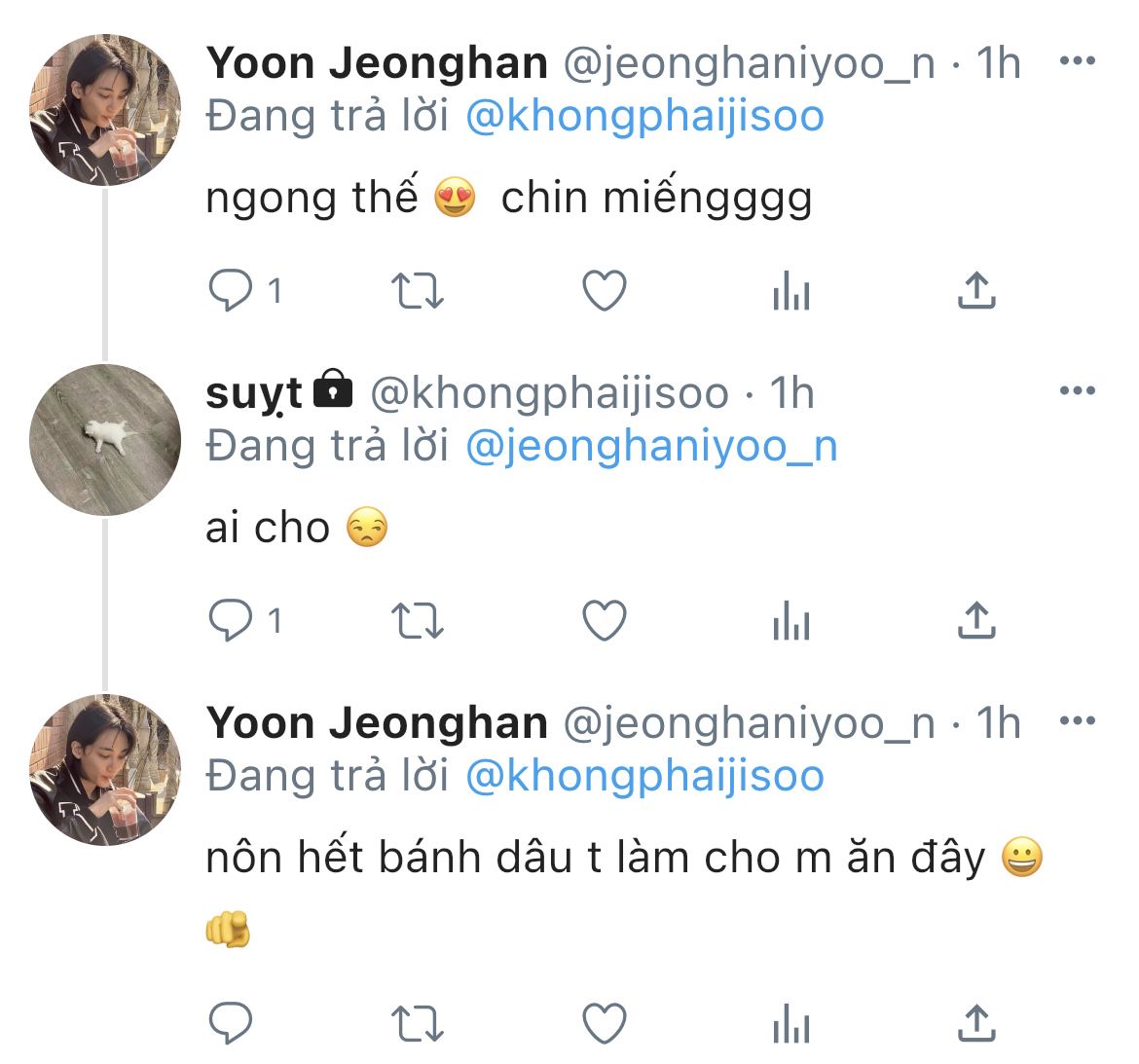Like the "ngong thế chin miếngggg" tweet
1139x1064 pixels.
604,291
